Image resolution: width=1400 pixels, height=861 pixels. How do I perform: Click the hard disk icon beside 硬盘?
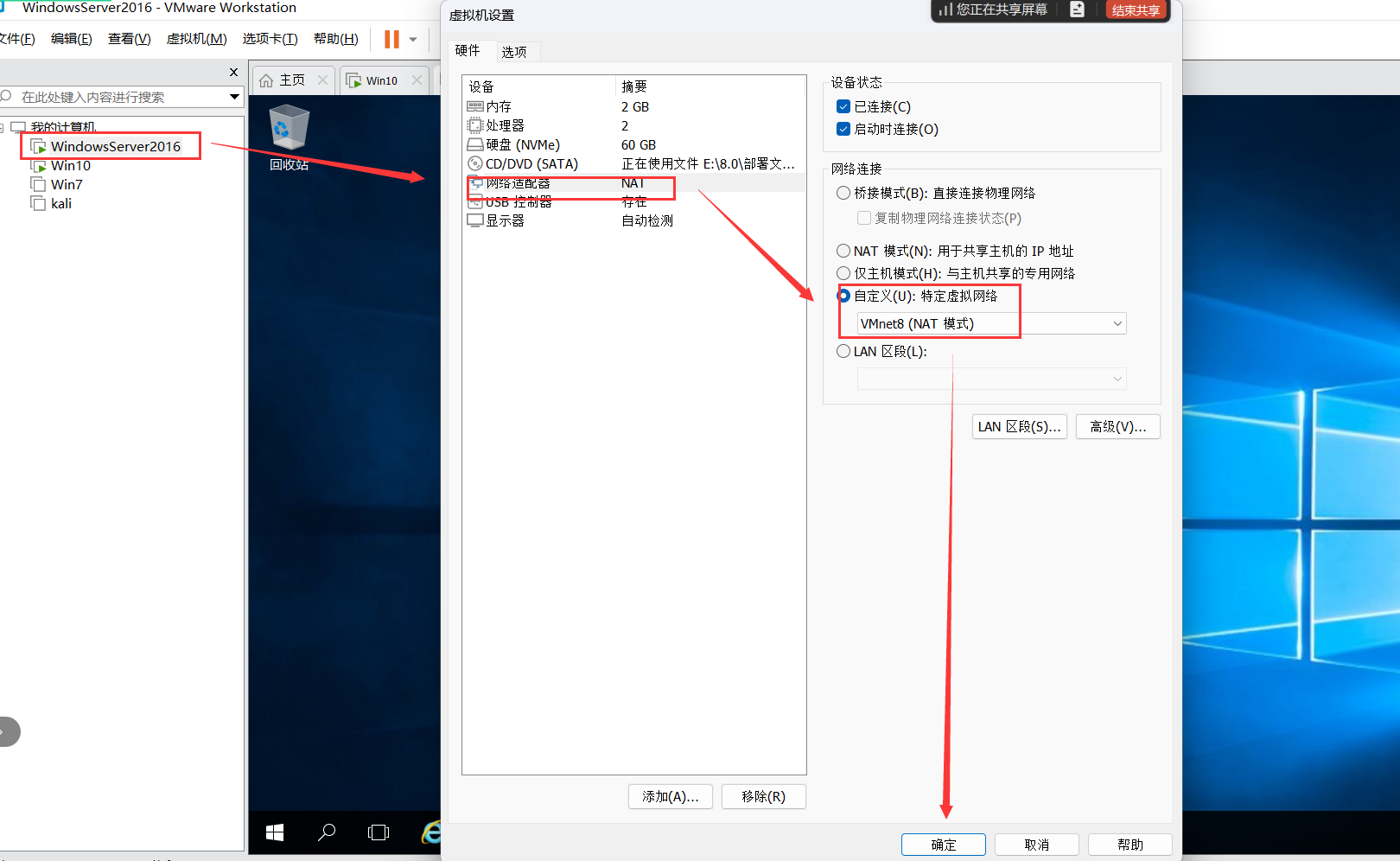click(x=475, y=144)
